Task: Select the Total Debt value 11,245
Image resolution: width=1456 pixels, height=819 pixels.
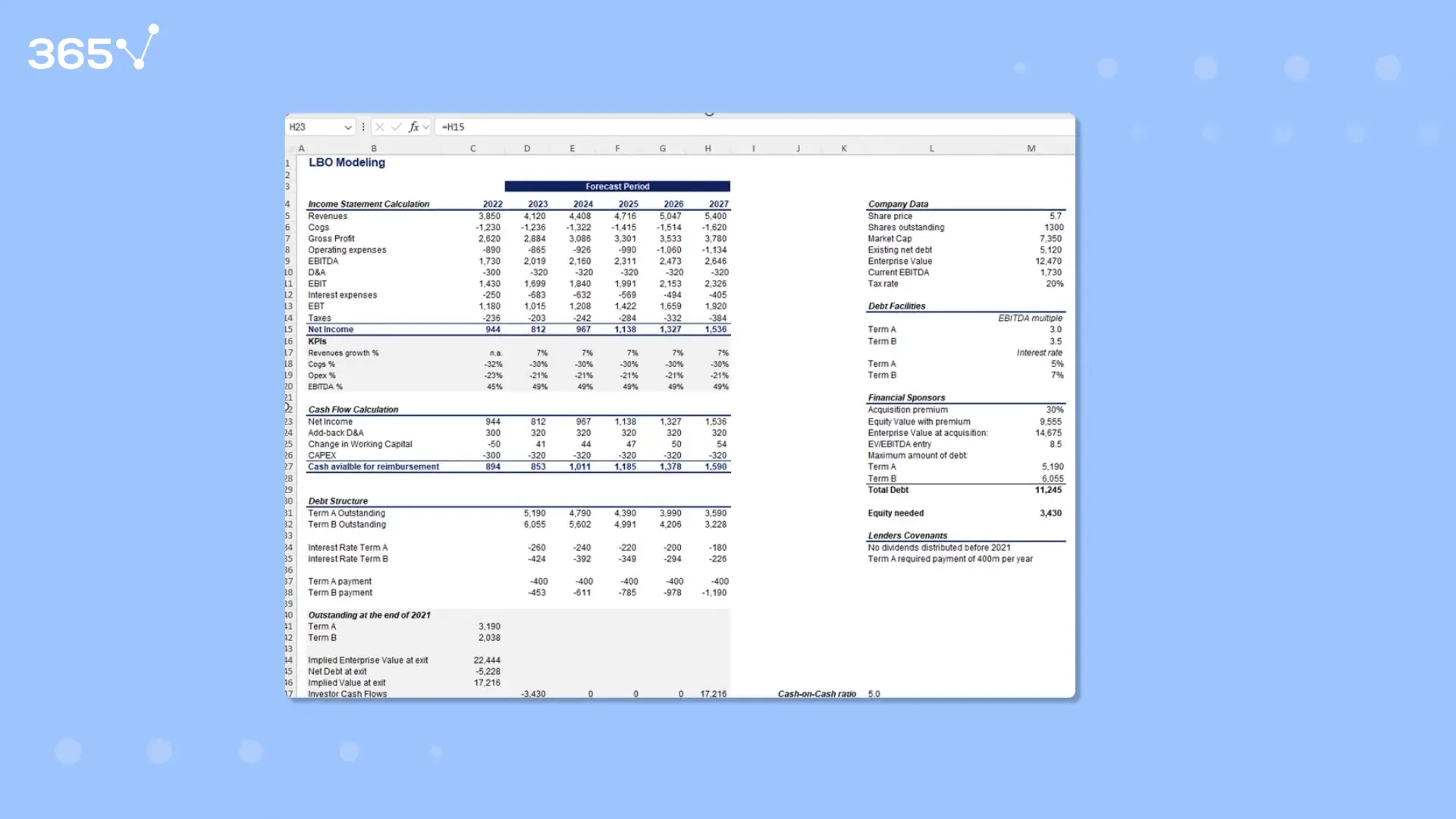Action: (x=1048, y=490)
